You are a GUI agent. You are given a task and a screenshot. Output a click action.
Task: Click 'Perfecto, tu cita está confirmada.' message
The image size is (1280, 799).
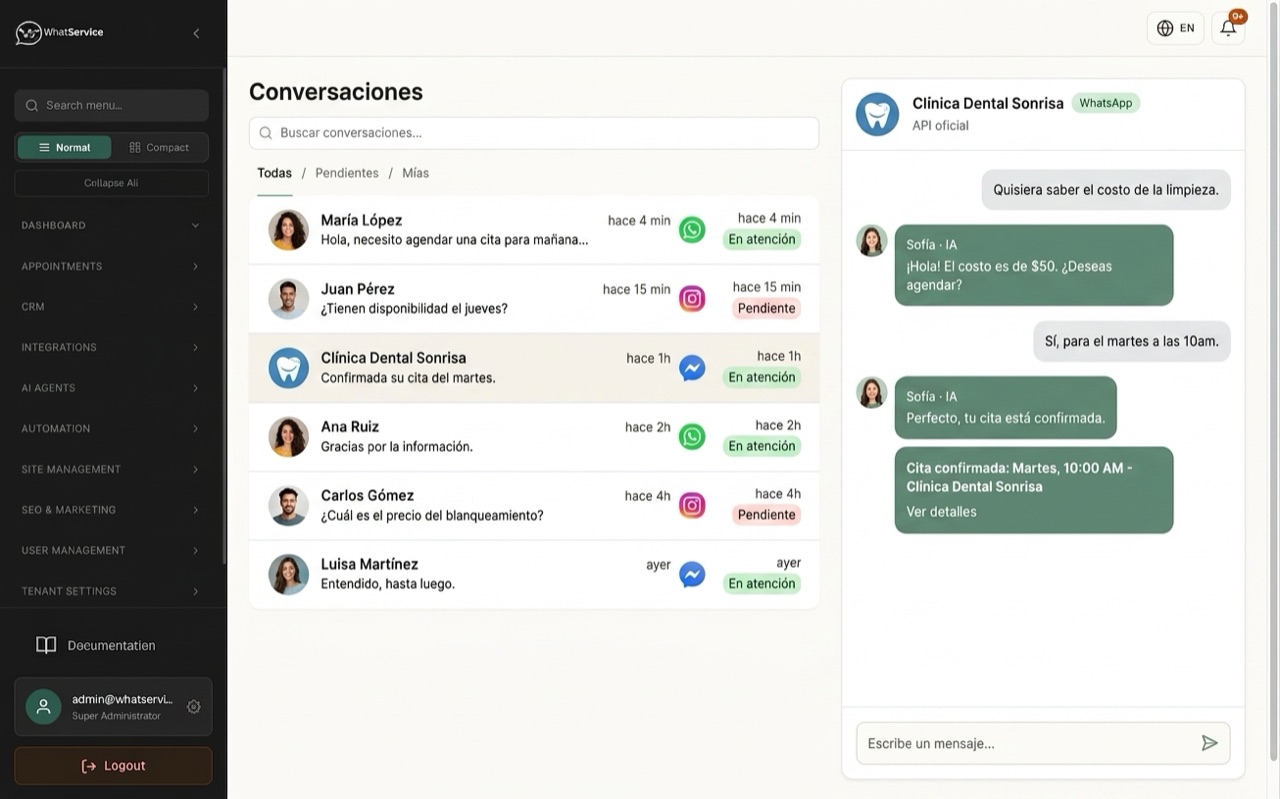click(1006, 408)
